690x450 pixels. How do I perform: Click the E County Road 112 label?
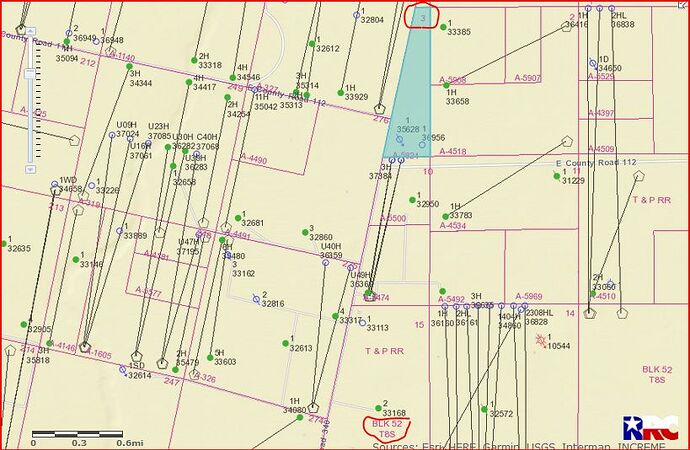pyautogui.click(x=596, y=163)
